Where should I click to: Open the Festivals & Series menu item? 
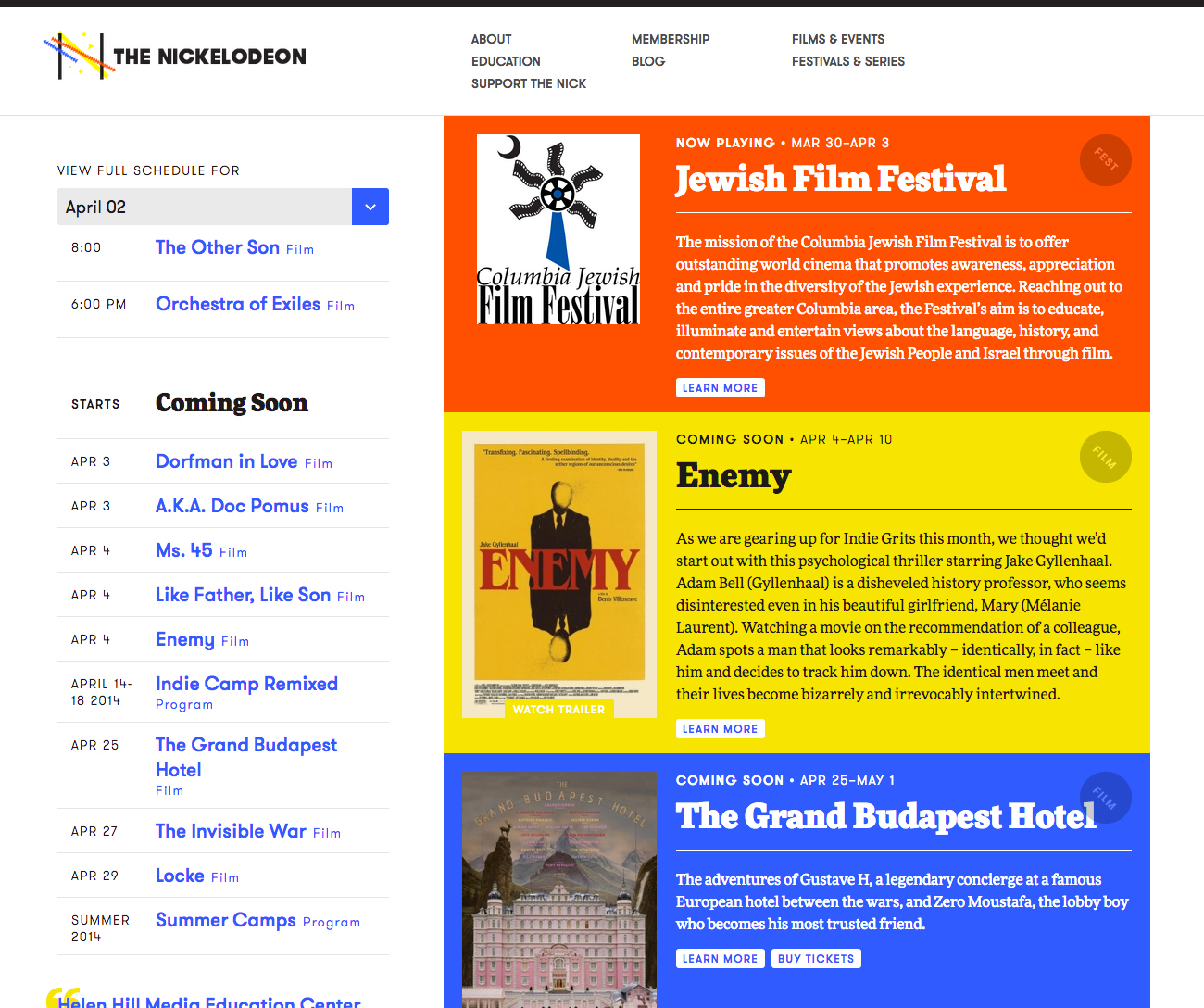[x=848, y=61]
